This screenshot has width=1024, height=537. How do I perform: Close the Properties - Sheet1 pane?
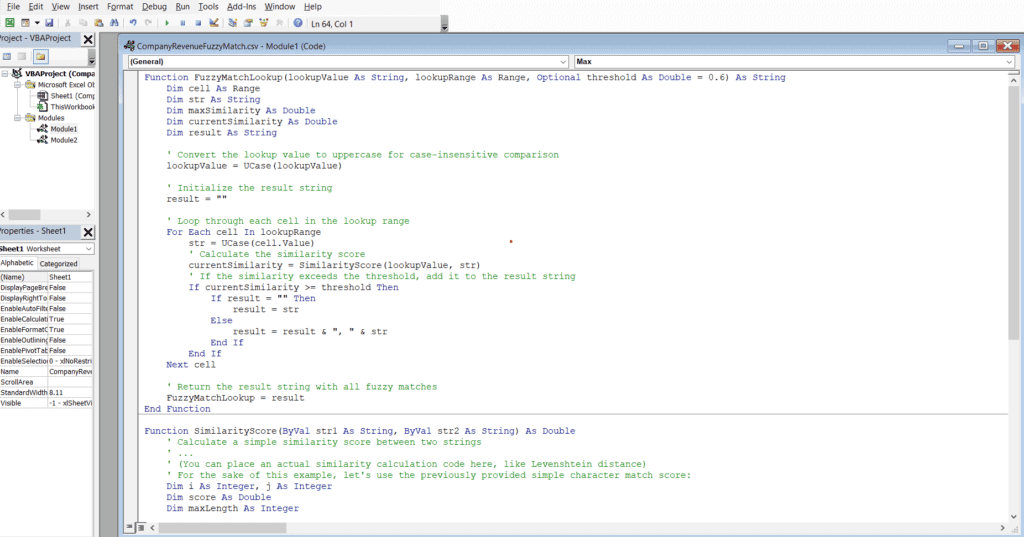[x=88, y=231]
